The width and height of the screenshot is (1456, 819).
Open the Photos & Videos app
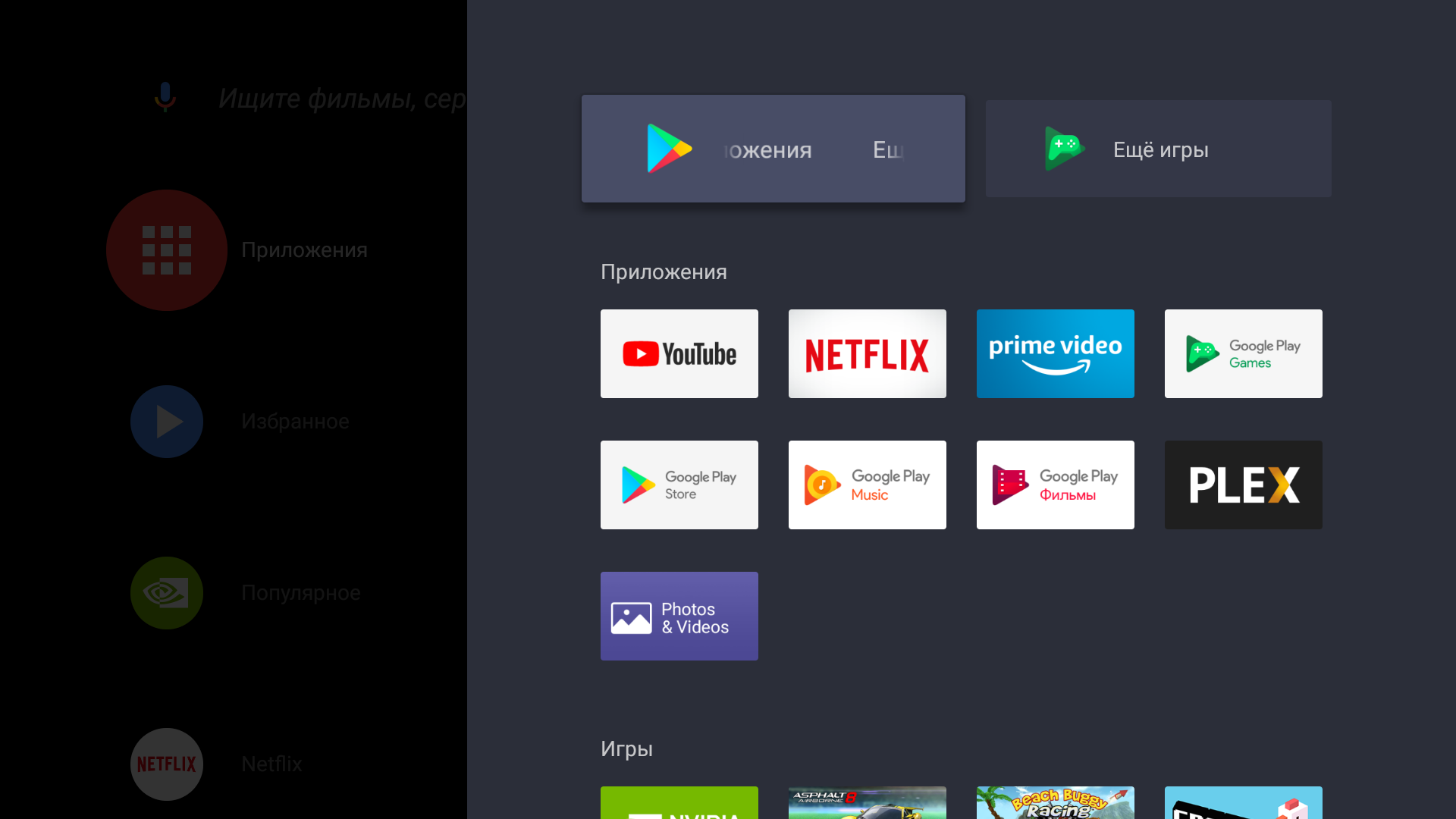(x=679, y=616)
